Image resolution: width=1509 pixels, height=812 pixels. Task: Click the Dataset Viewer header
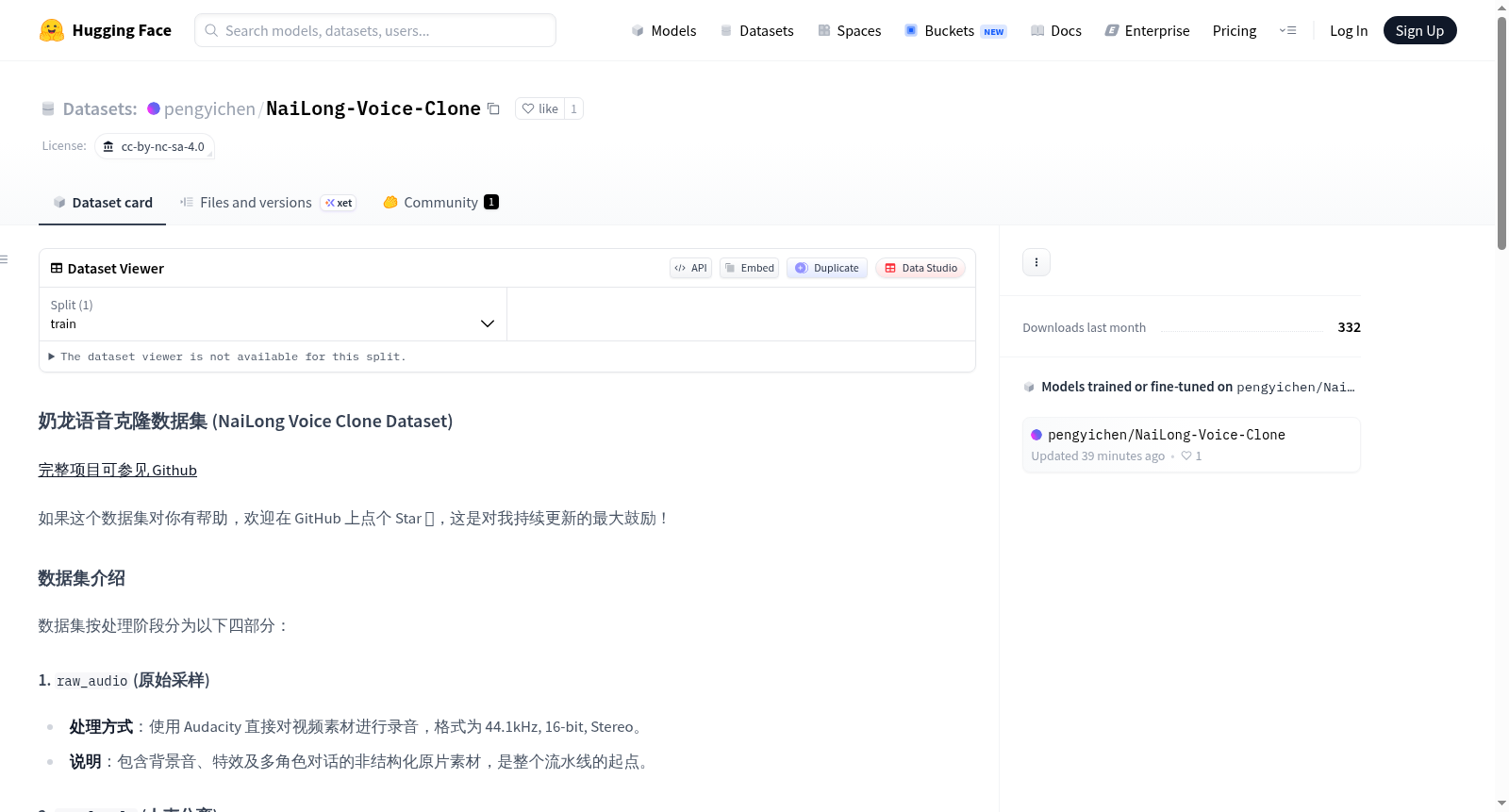pyautogui.click(x=108, y=269)
